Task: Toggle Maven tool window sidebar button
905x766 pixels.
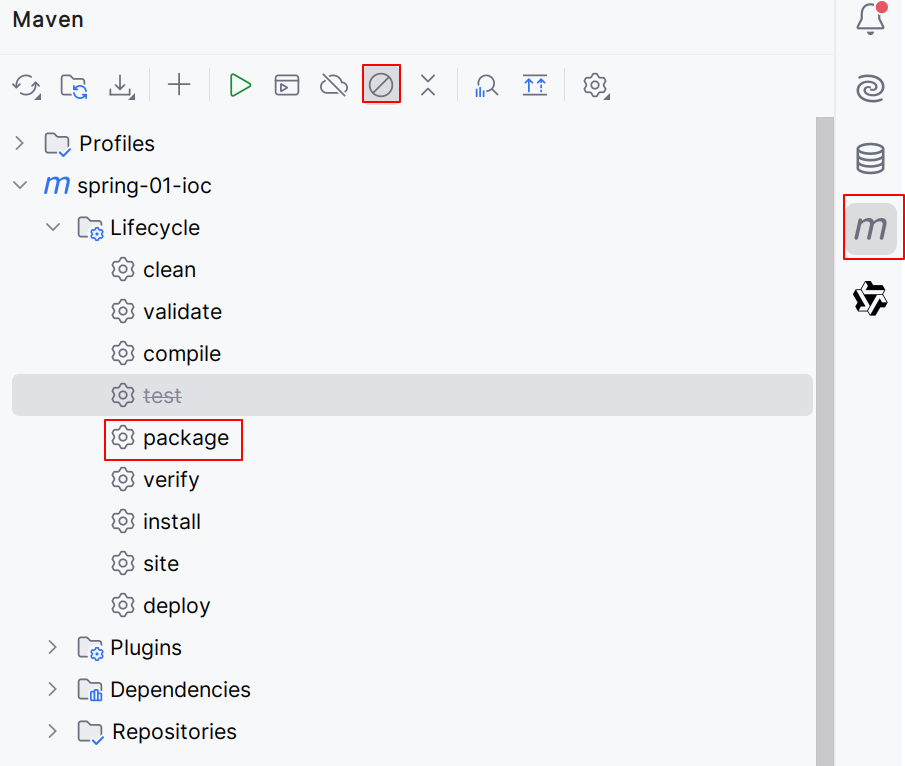Action: [x=871, y=228]
